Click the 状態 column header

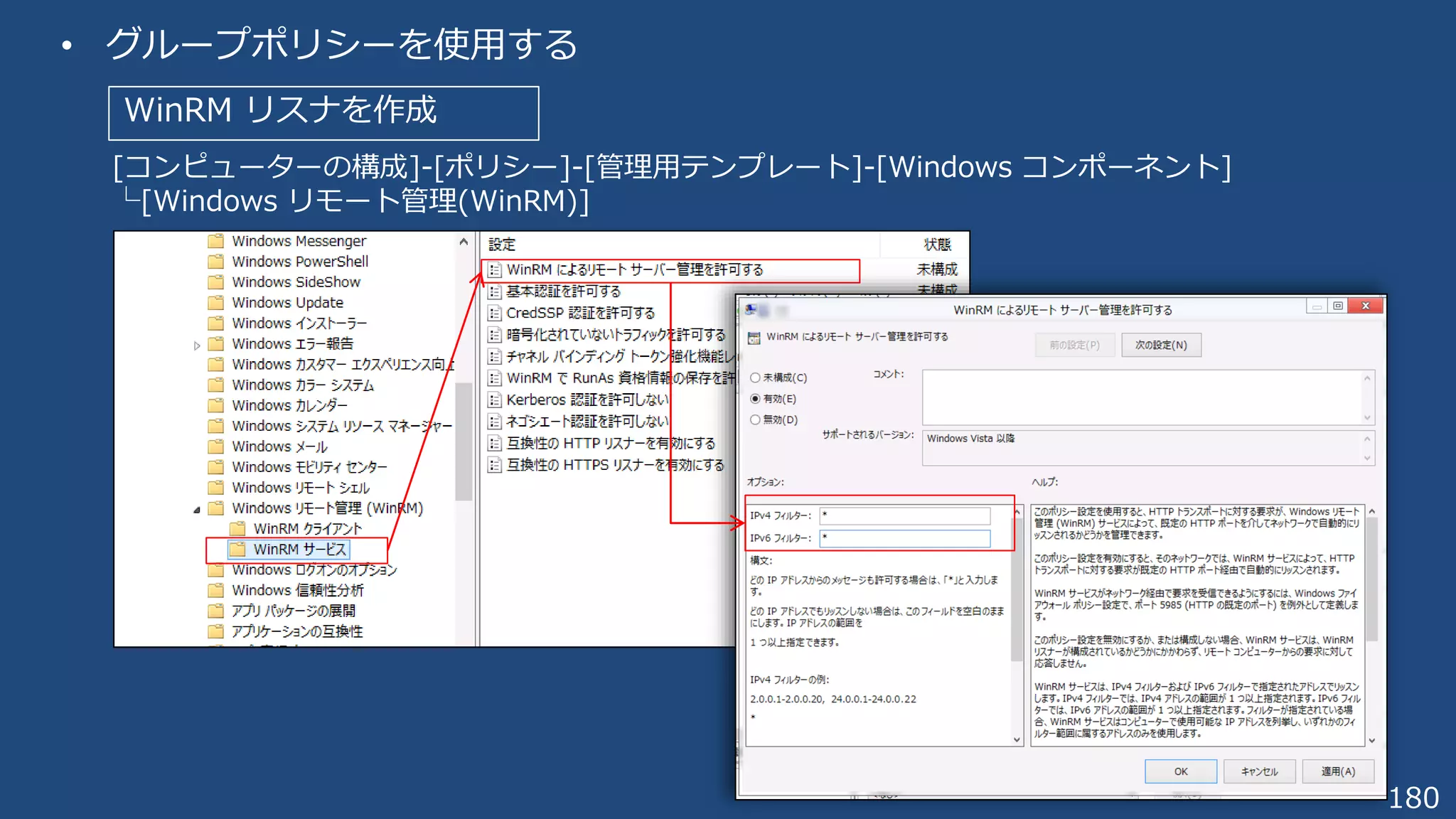pos(936,245)
